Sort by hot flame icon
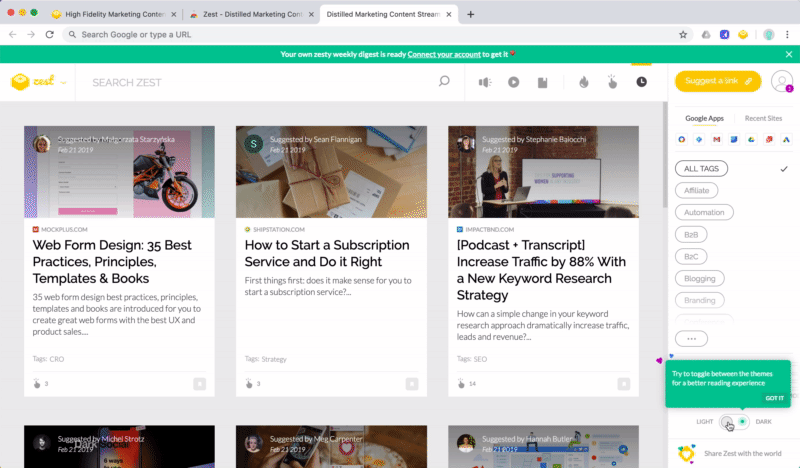Image resolution: width=800 pixels, height=468 pixels. click(584, 82)
